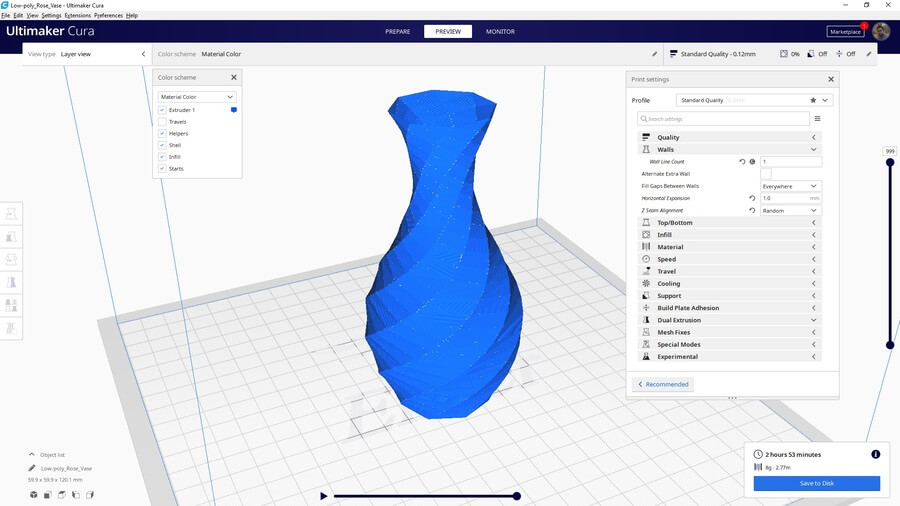The image size is (900, 506).
Task: Click pencil icon at right of print settings bar
Action: pos(868,54)
